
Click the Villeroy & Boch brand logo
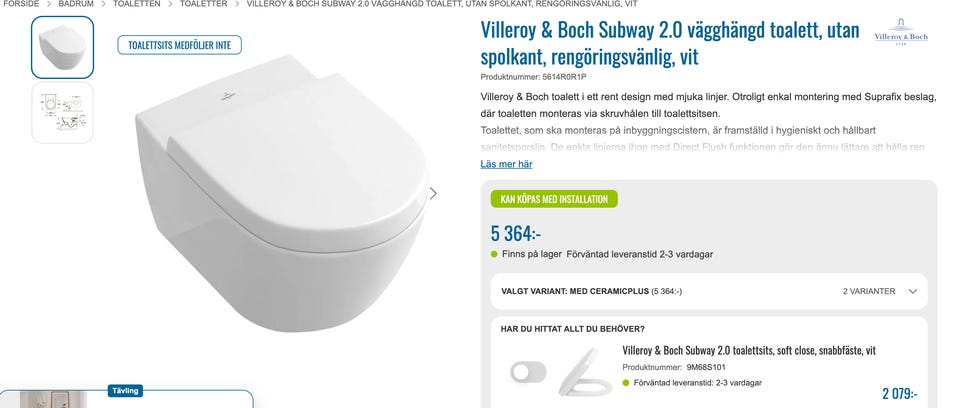click(901, 32)
